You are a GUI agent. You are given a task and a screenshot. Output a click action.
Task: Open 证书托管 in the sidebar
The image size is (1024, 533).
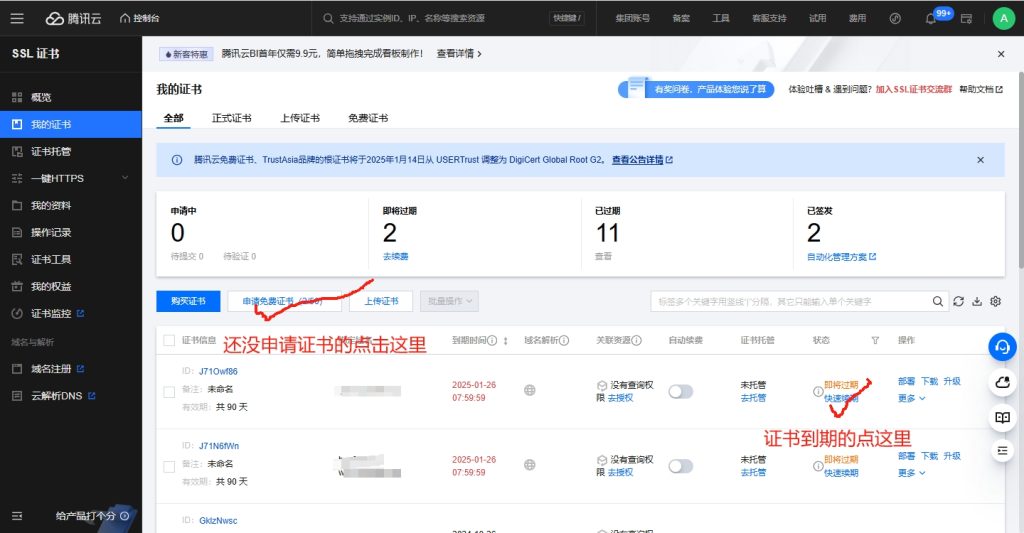pos(71,152)
